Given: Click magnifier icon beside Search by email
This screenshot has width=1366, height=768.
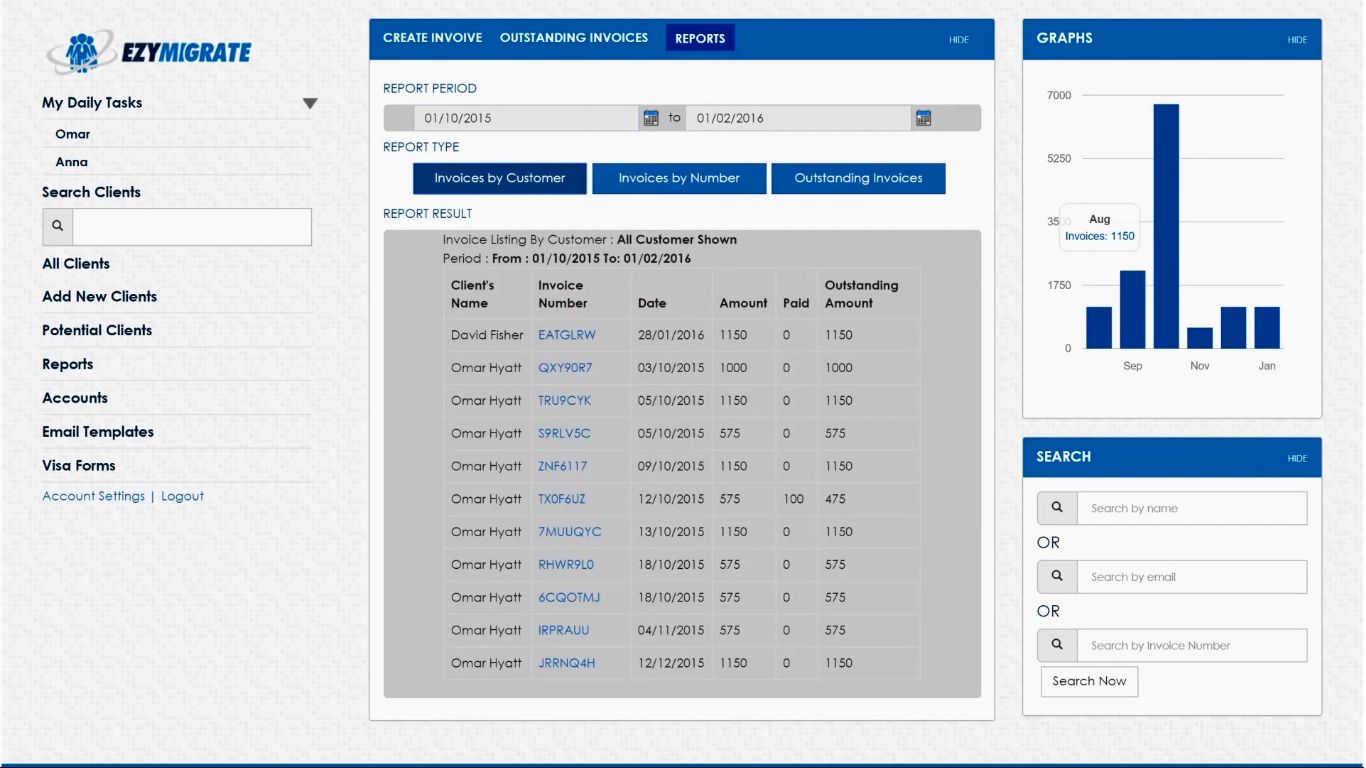Looking at the screenshot, I should (1057, 577).
